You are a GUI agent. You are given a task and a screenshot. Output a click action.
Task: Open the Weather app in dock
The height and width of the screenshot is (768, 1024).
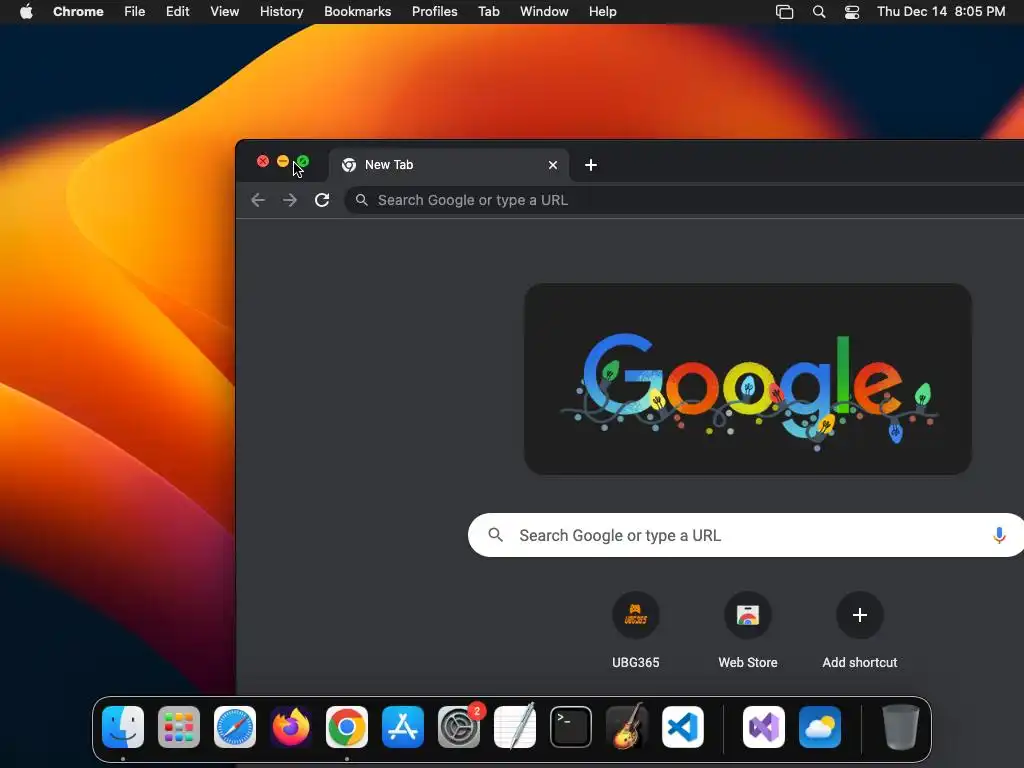click(820, 727)
